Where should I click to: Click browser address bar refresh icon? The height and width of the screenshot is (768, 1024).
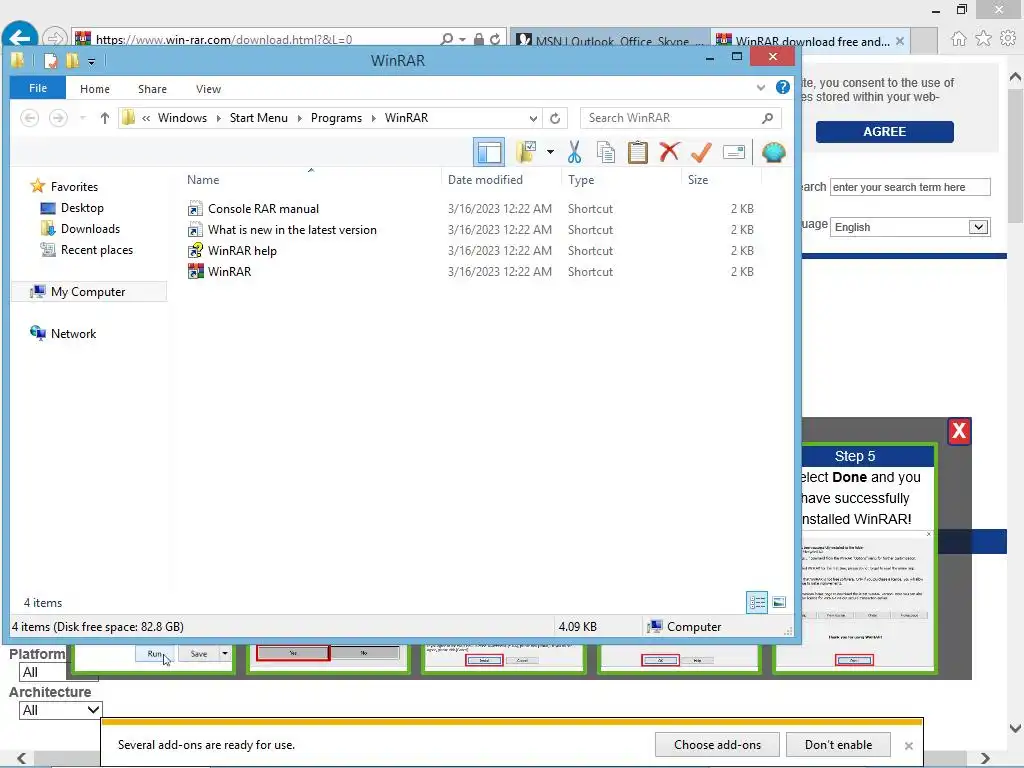pyautogui.click(x=495, y=40)
